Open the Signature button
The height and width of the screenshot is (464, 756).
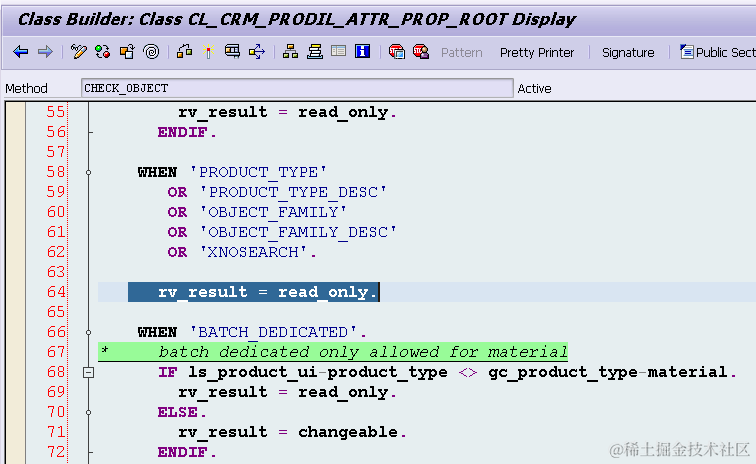[x=628, y=53]
